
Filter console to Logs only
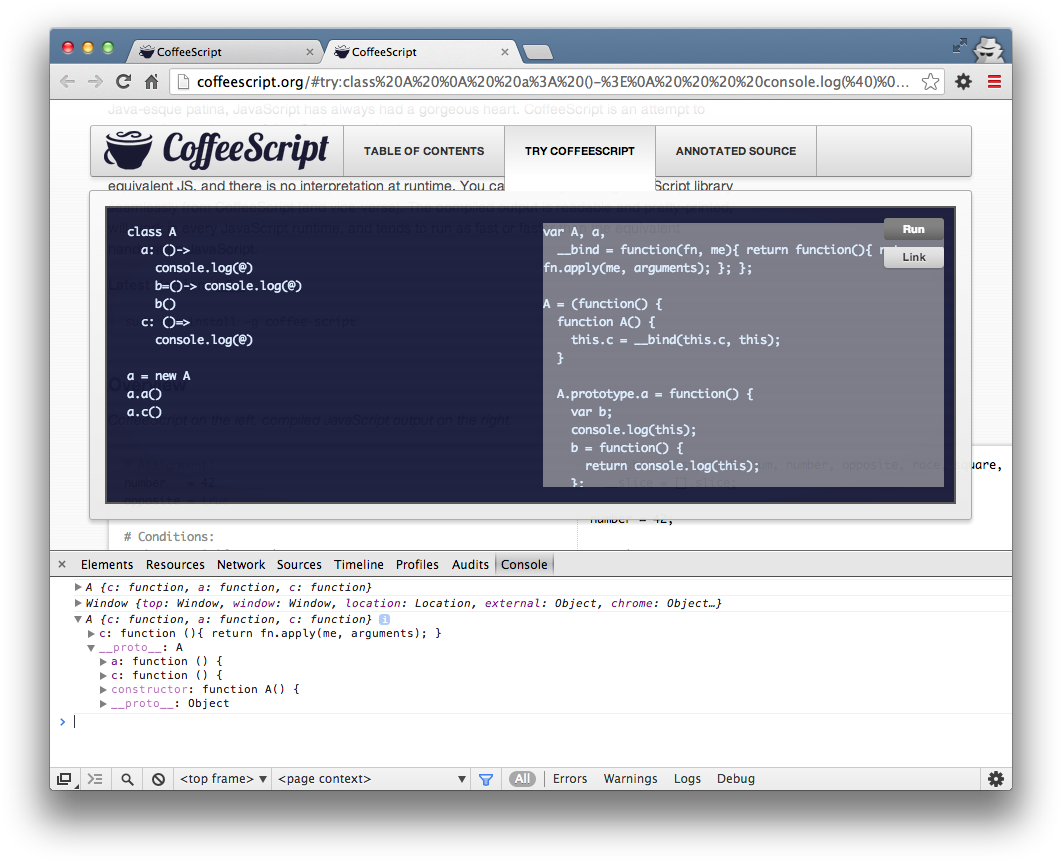tap(687, 779)
